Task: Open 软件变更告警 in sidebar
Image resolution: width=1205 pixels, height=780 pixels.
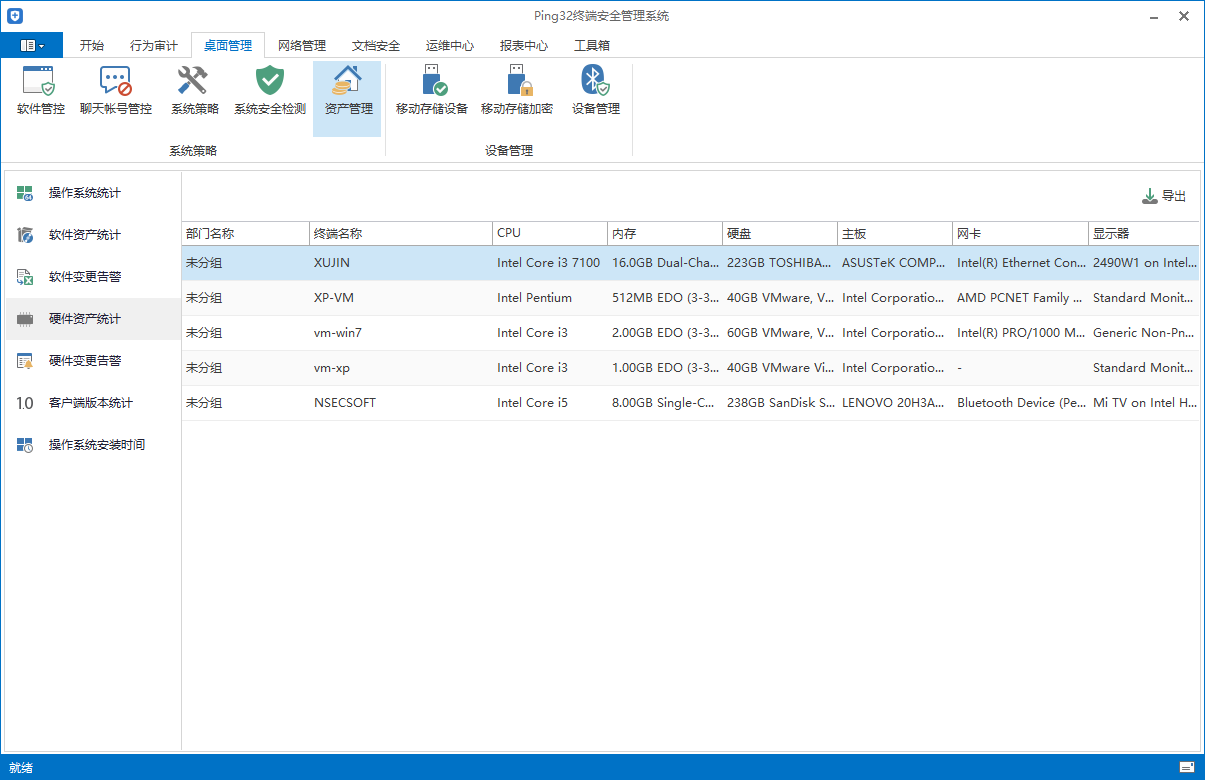Action: 93,277
